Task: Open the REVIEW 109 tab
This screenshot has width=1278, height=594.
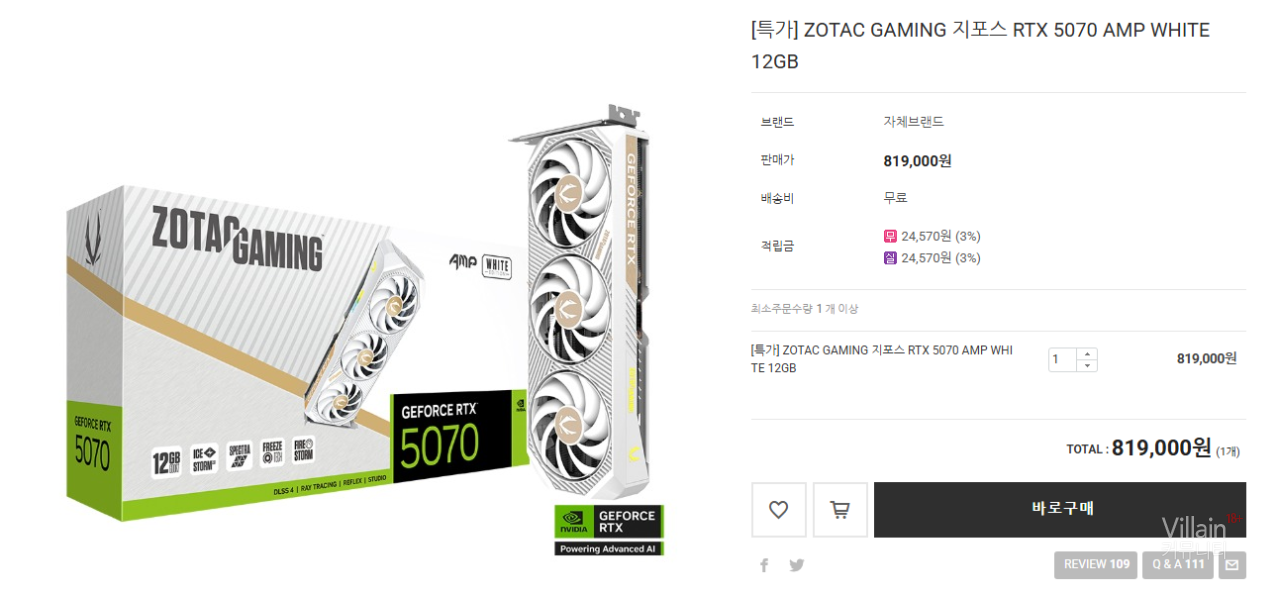Action: (x=1096, y=565)
